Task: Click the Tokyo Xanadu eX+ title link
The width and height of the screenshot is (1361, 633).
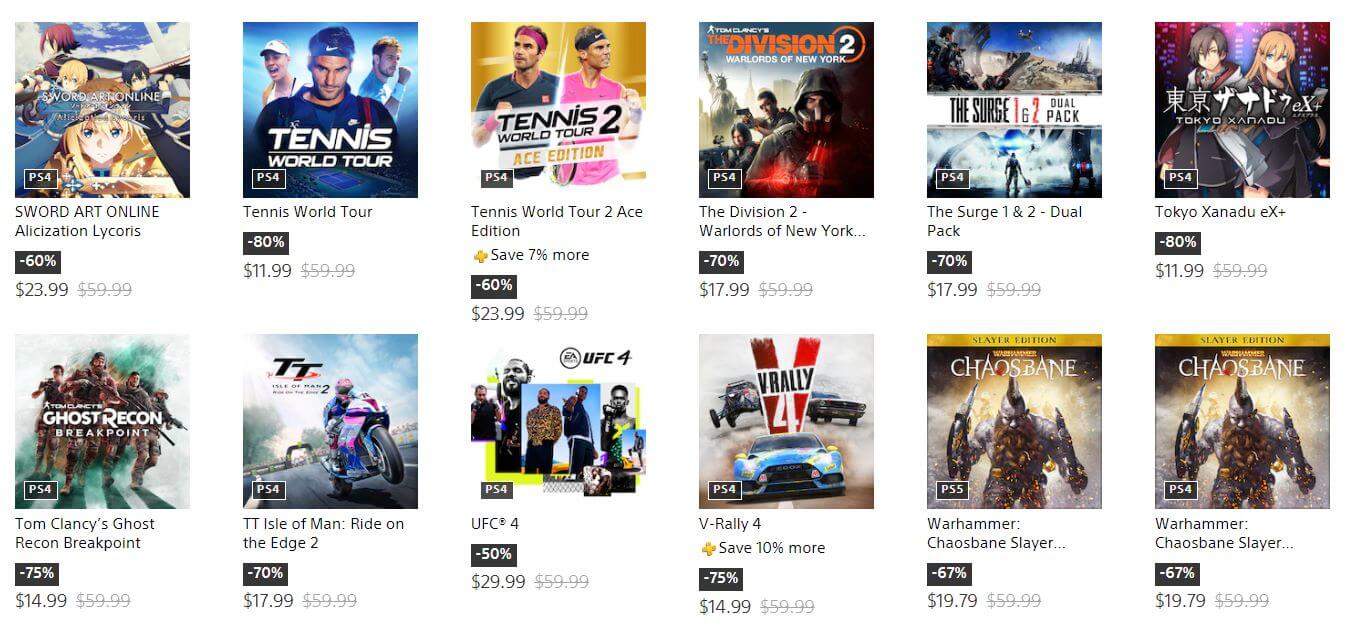Action: pyautogui.click(x=1220, y=212)
